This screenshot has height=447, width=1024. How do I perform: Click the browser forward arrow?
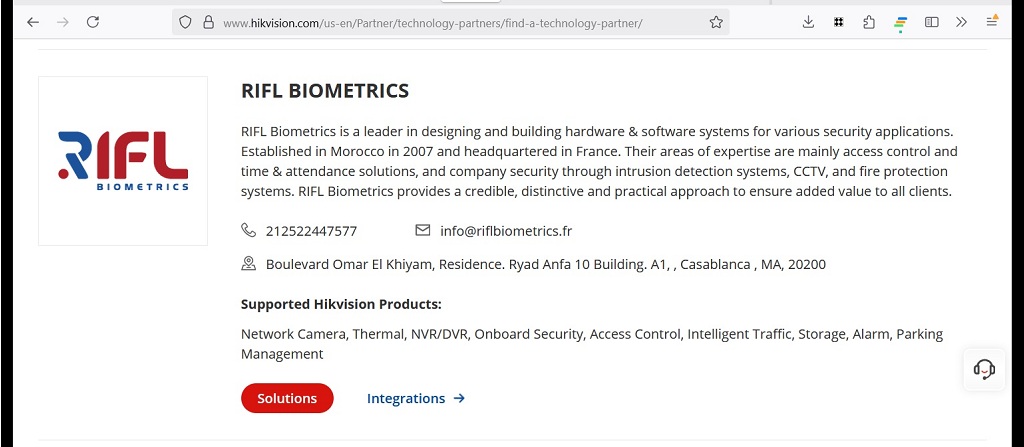(63, 22)
